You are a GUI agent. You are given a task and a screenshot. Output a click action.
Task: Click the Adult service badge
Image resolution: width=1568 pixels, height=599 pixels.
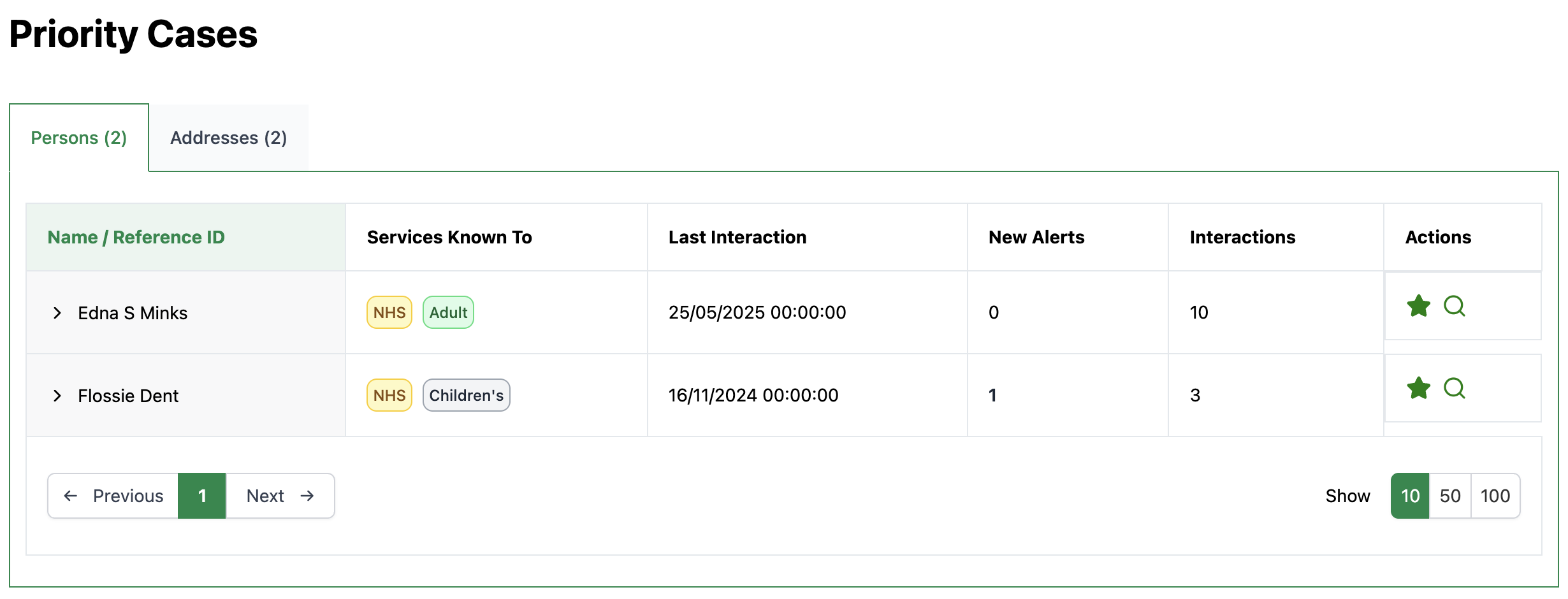[448, 312]
